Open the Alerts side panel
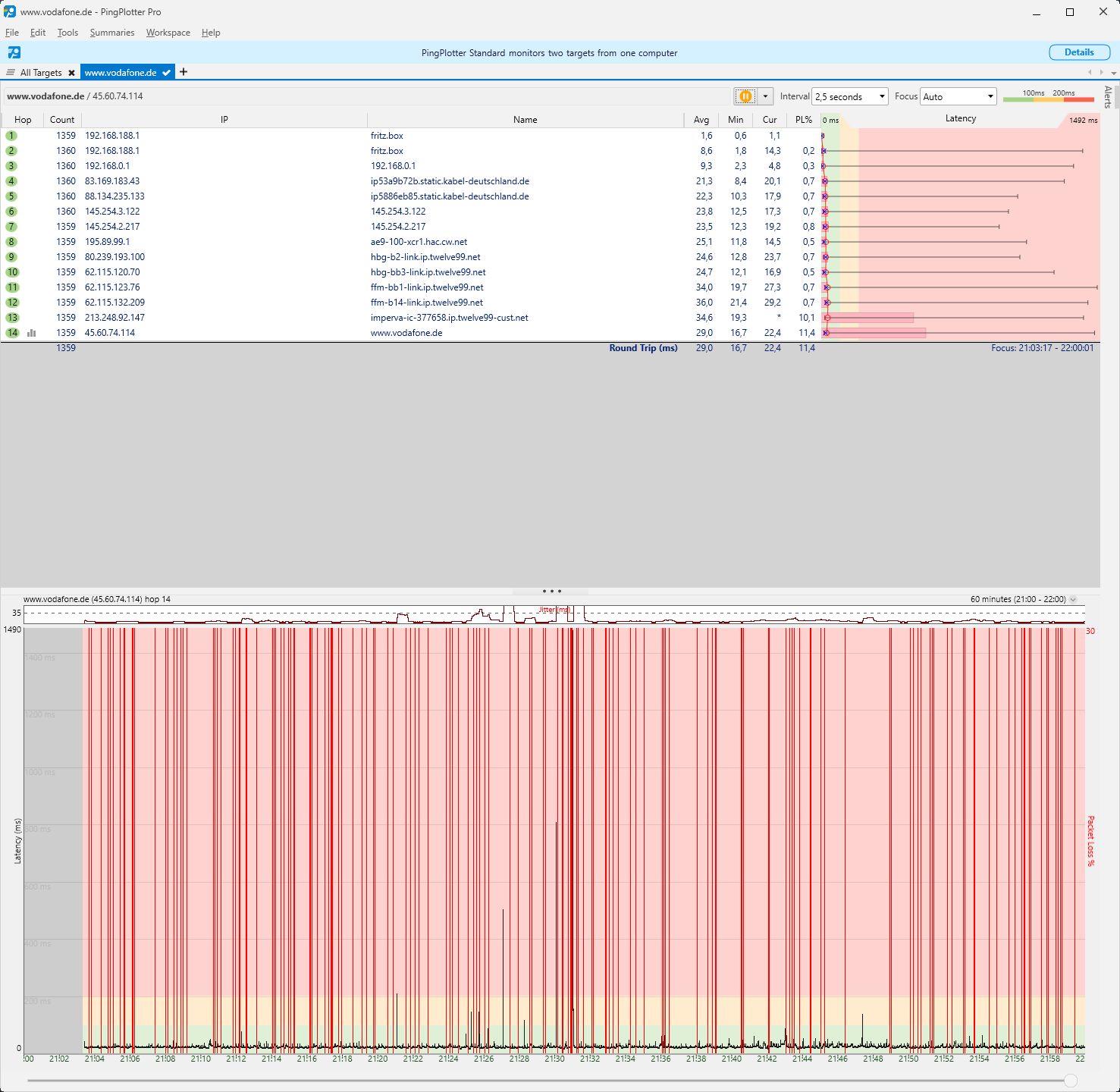 coord(1108,97)
